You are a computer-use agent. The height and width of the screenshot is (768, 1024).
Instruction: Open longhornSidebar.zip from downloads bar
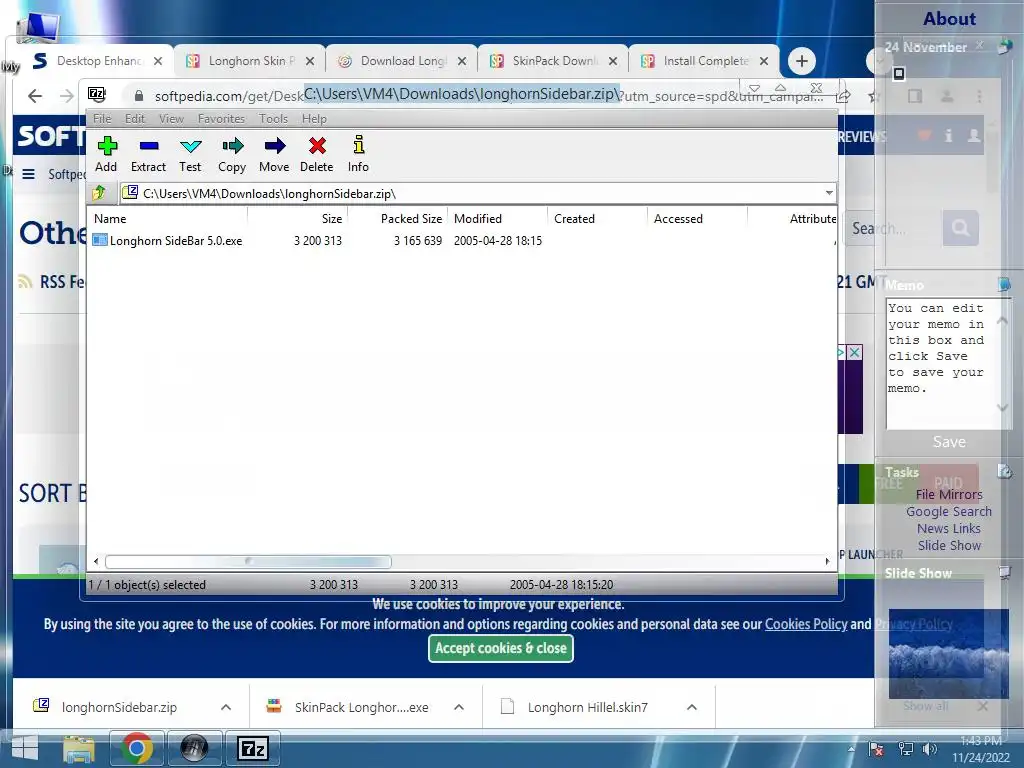tap(119, 707)
